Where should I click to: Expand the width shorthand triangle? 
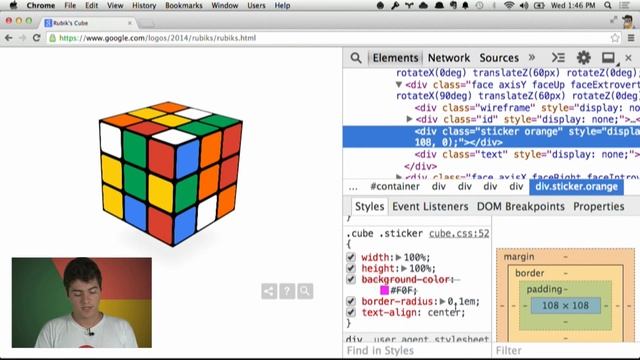pos(398,258)
